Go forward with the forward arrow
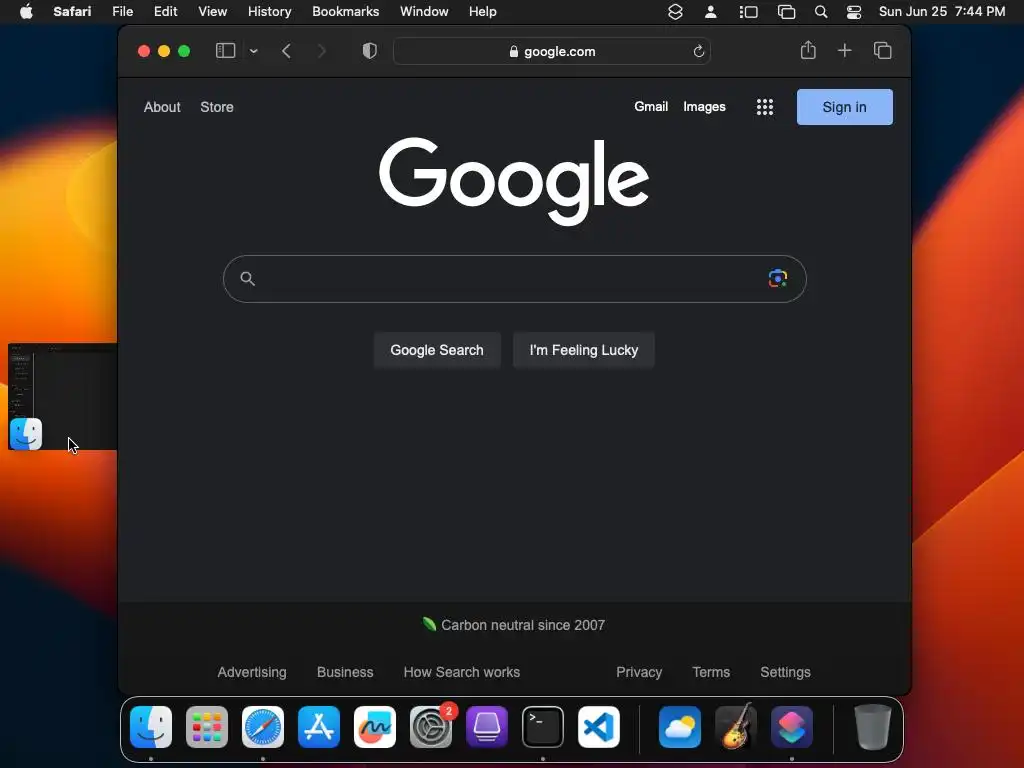The width and height of the screenshot is (1024, 768). pyautogui.click(x=321, y=51)
